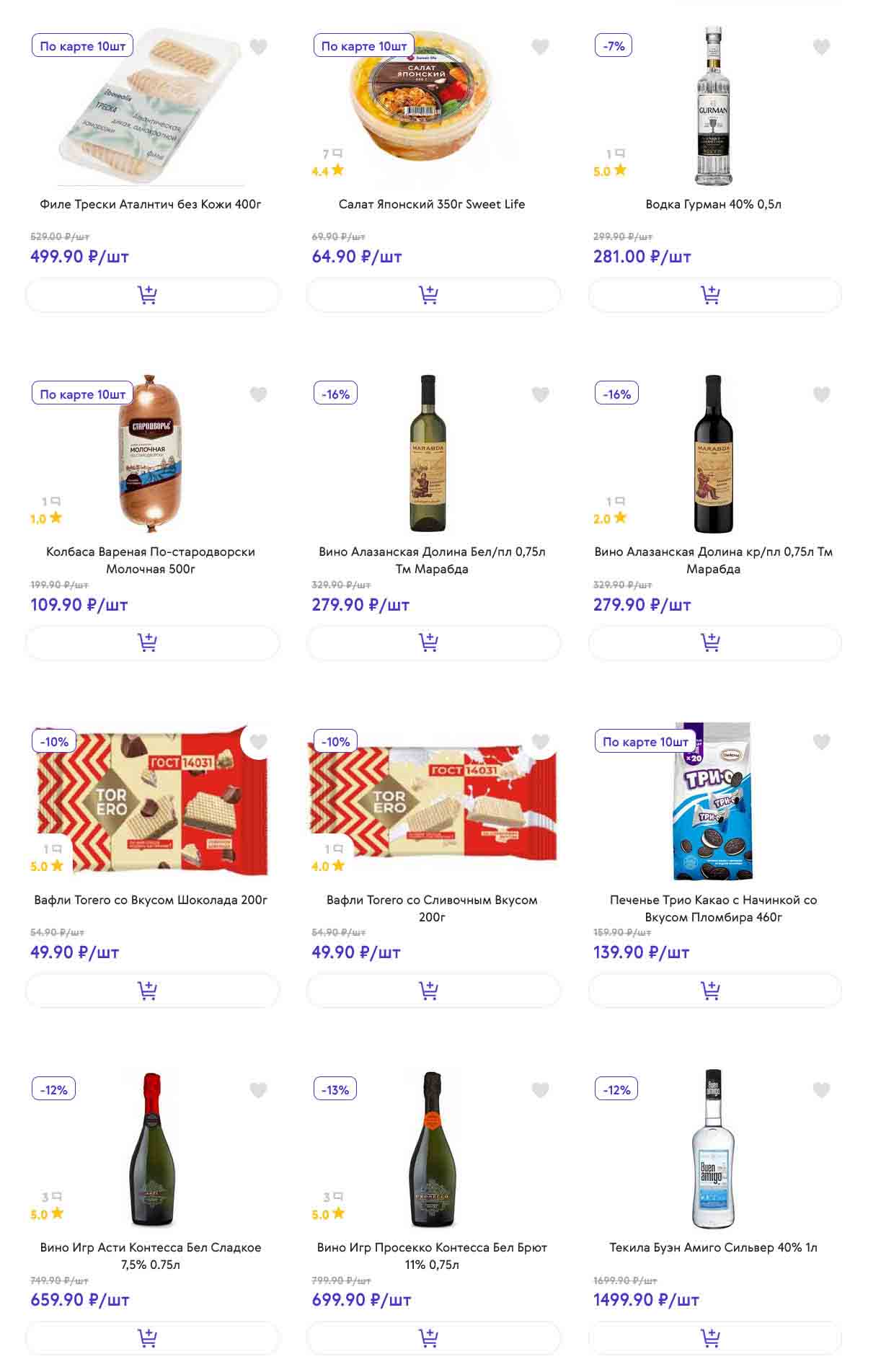Favorite Вино Алазанская Долина white wine
Screen dimensions: 881x1372
(x=540, y=394)
